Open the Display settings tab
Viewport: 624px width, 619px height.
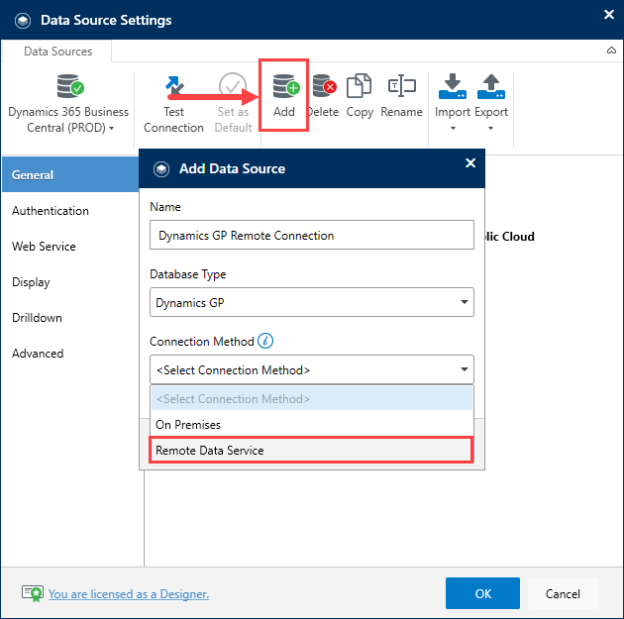coord(31,282)
